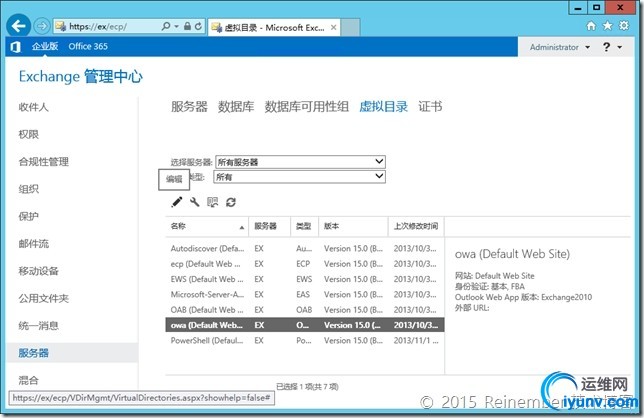Open 公用文件夹 in the sidebar
This screenshot has width=644, height=418.
pyautogui.click(x=44, y=298)
